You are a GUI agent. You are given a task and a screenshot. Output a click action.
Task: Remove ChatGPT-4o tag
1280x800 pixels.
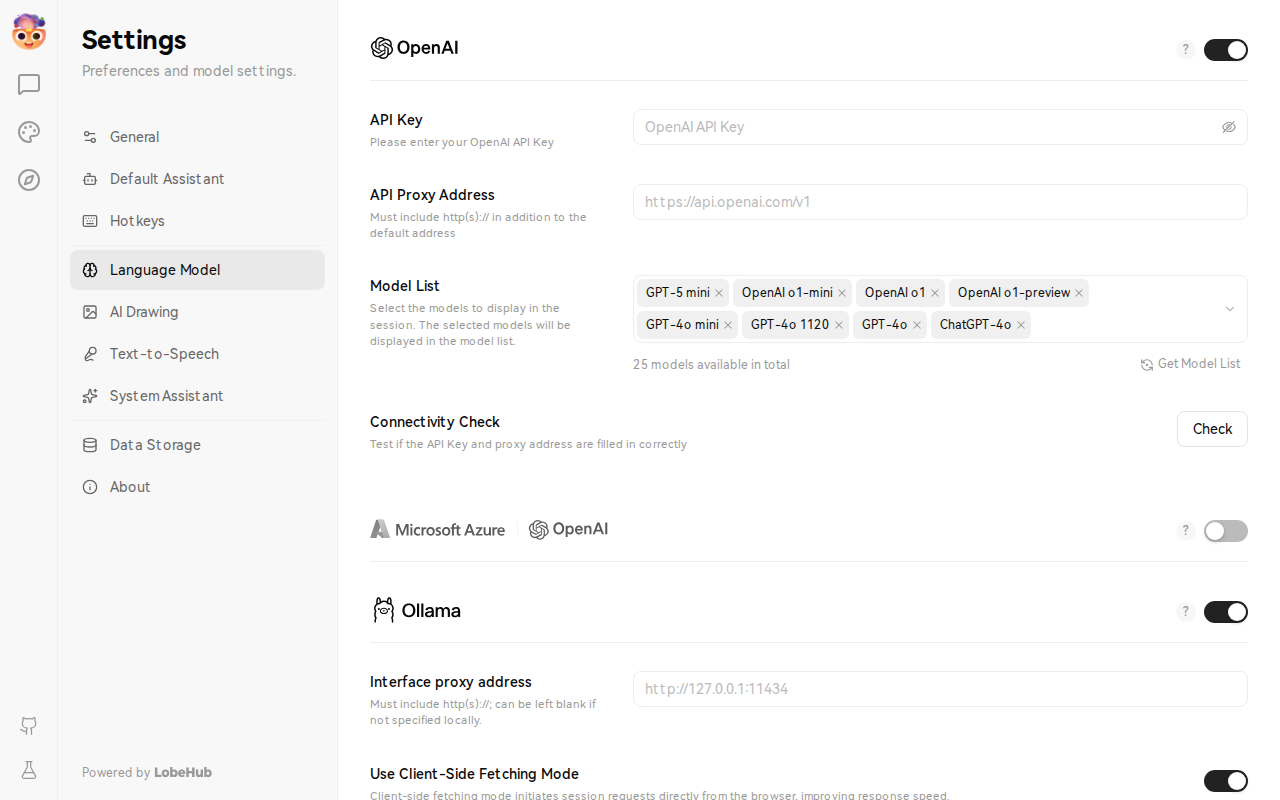(x=1021, y=325)
